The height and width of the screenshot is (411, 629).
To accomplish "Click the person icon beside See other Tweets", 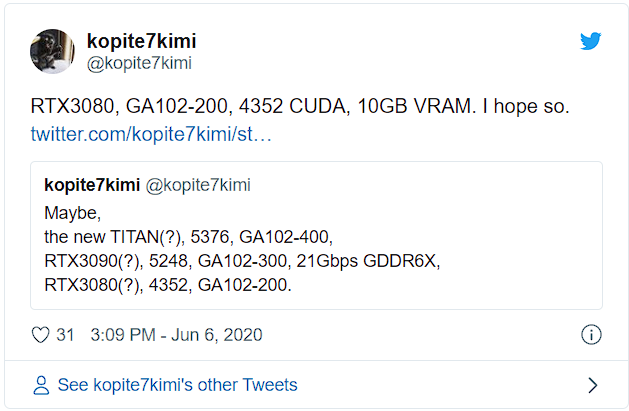I will [x=41, y=385].
